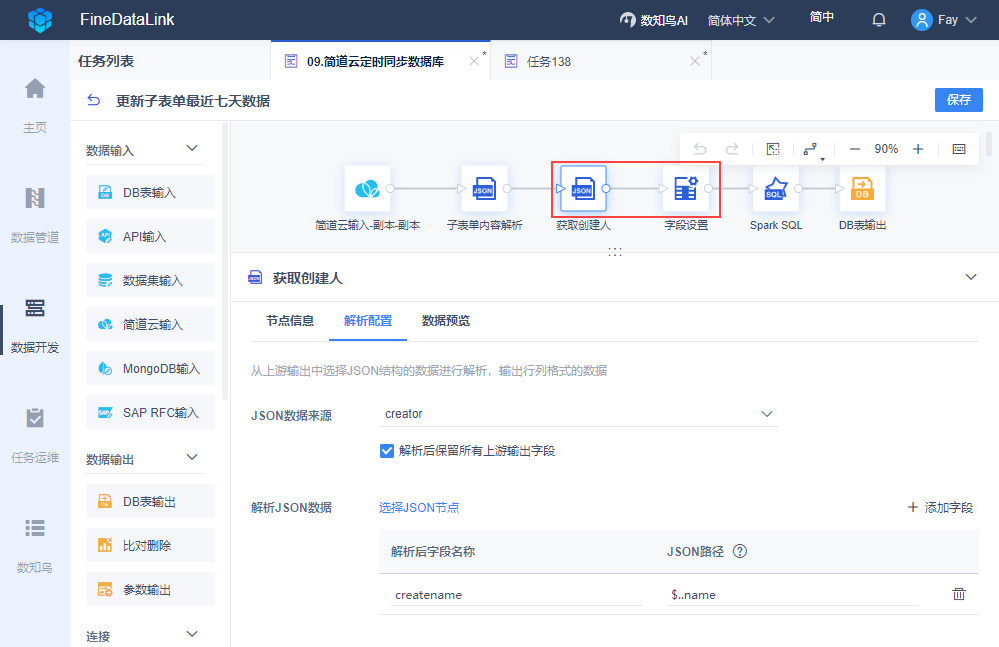Open the 数据管道 sidebar section
999x647 pixels.
pyautogui.click(x=35, y=215)
